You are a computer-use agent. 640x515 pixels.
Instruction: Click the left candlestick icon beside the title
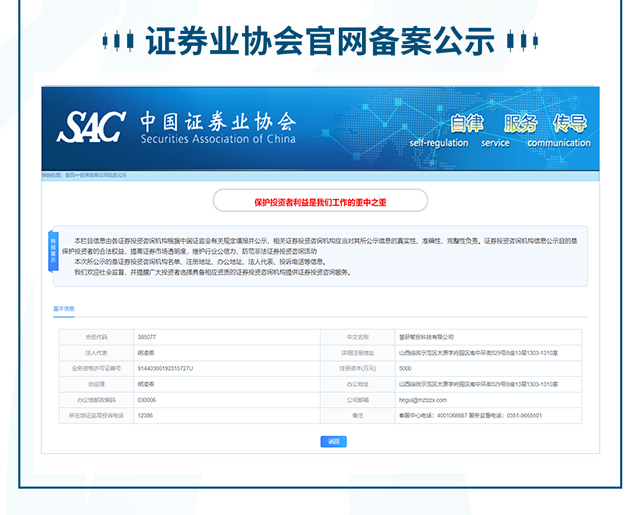pos(120,41)
